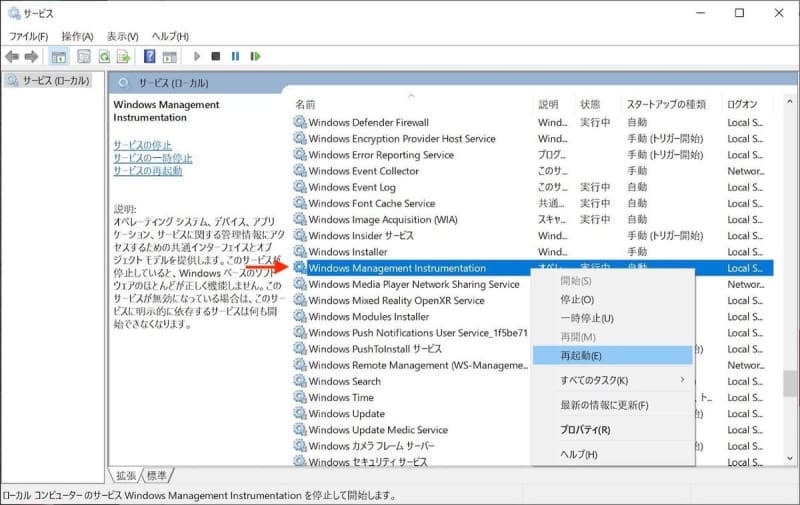Click the Pause Service toolbar icon

(x=235, y=56)
